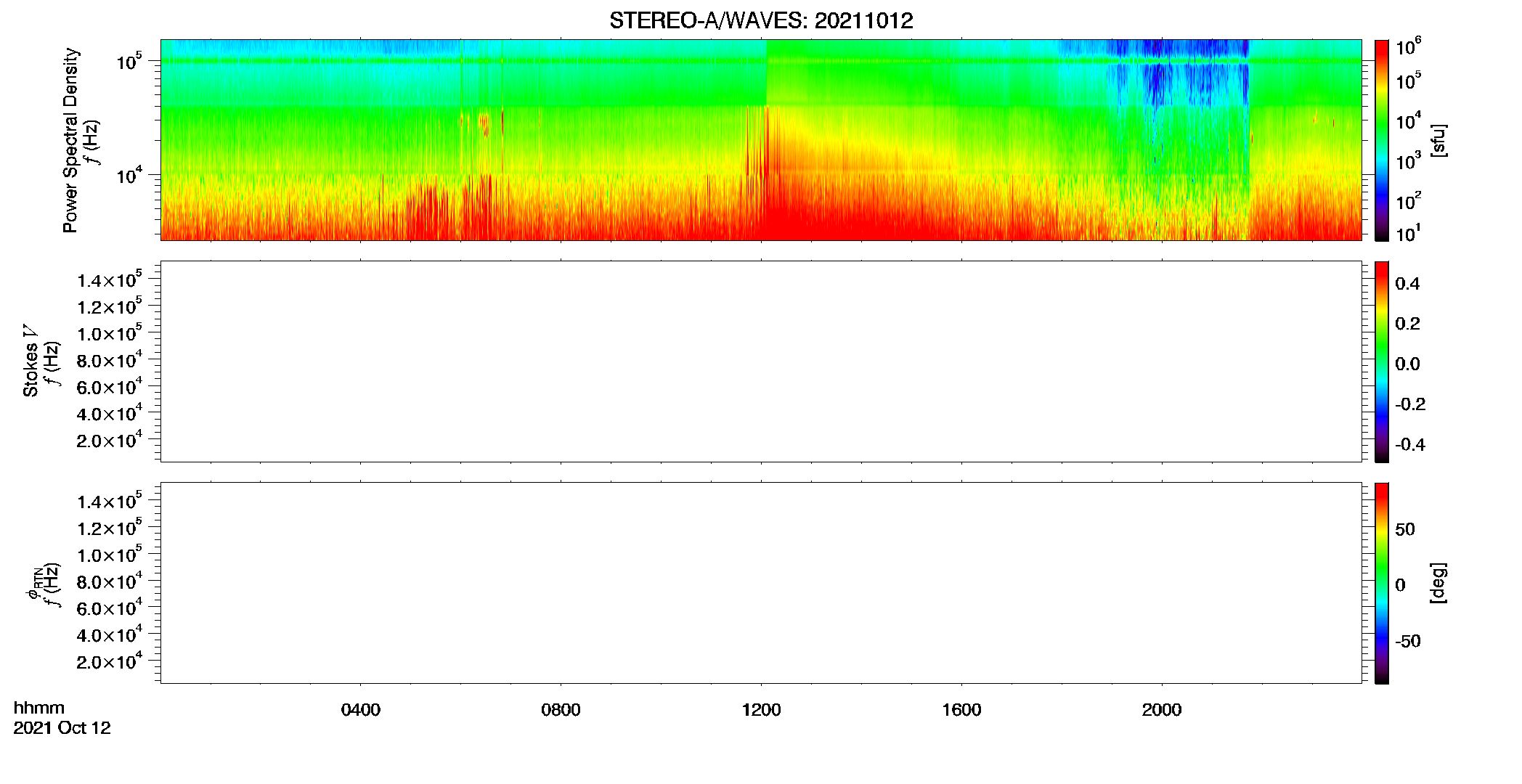The height and width of the screenshot is (784, 1522).
Task: Click the degrees color scale bar
Action: pos(1382,583)
